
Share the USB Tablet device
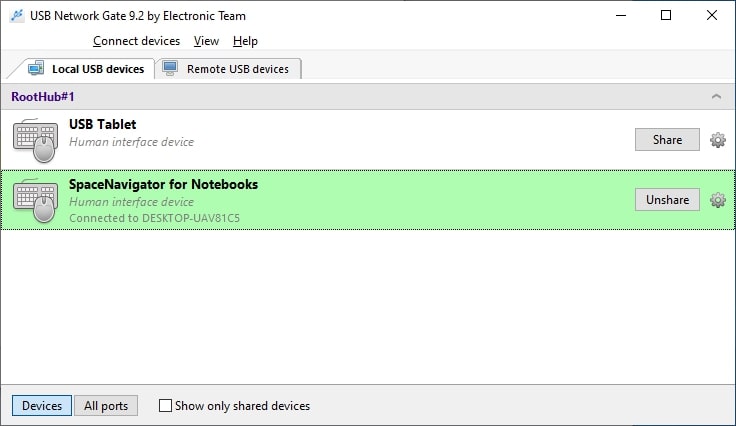pos(667,140)
